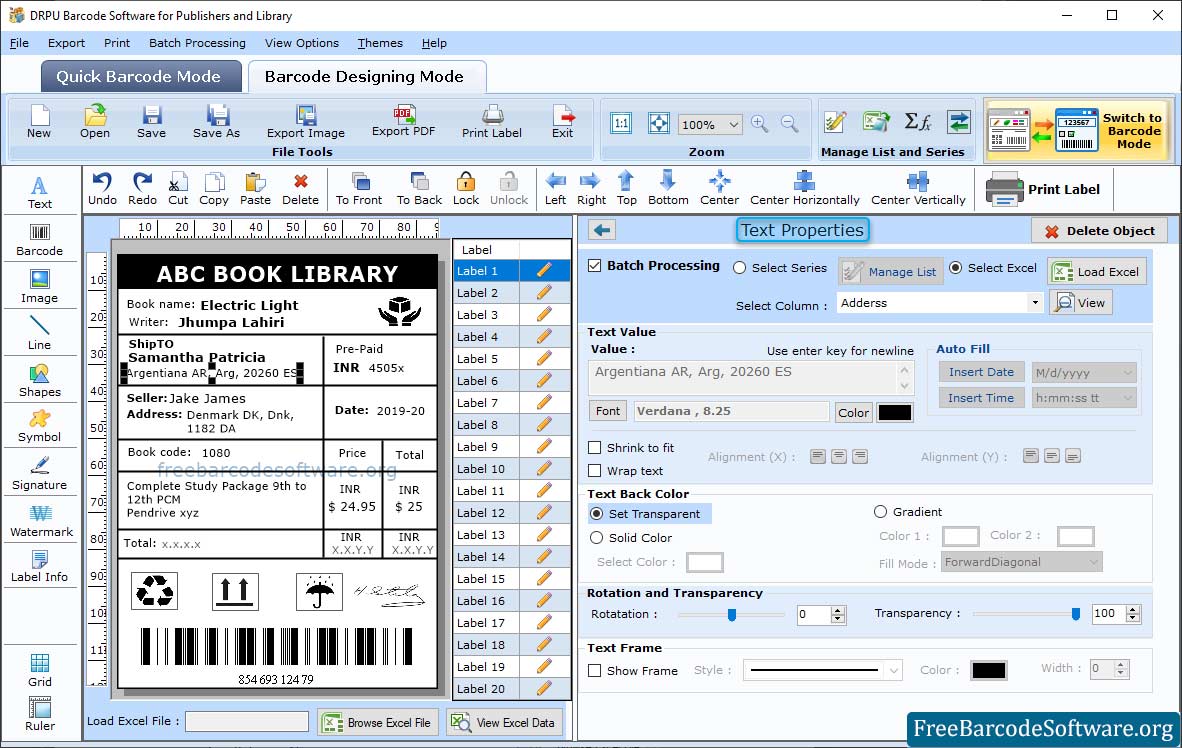Switch to Quick Barcode Mode tab
1182x748 pixels.
[x=140, y=76]
